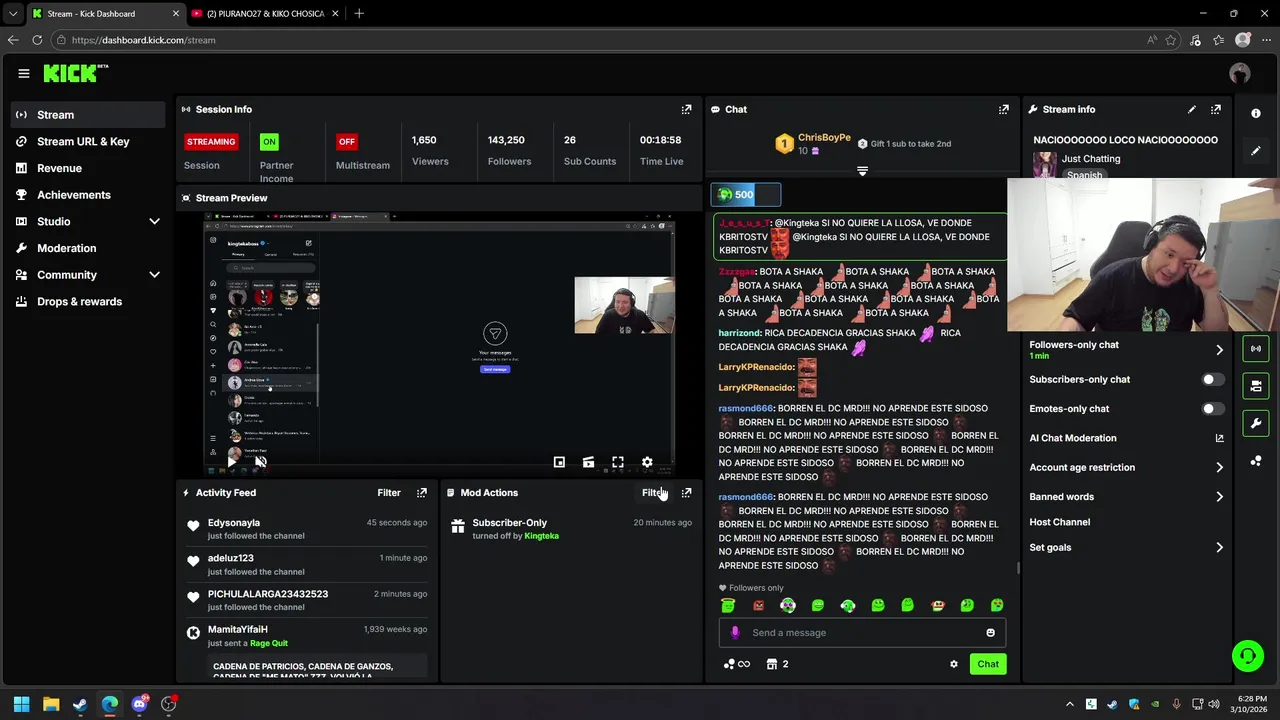Screen dimensions: 1280x720
Task: Open chat settings gear next to Chat button
Action: (954, 664)
